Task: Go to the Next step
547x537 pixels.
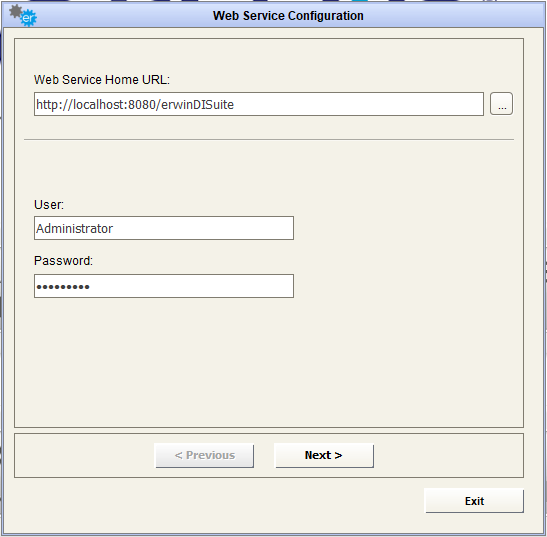Action: [324, 455]
